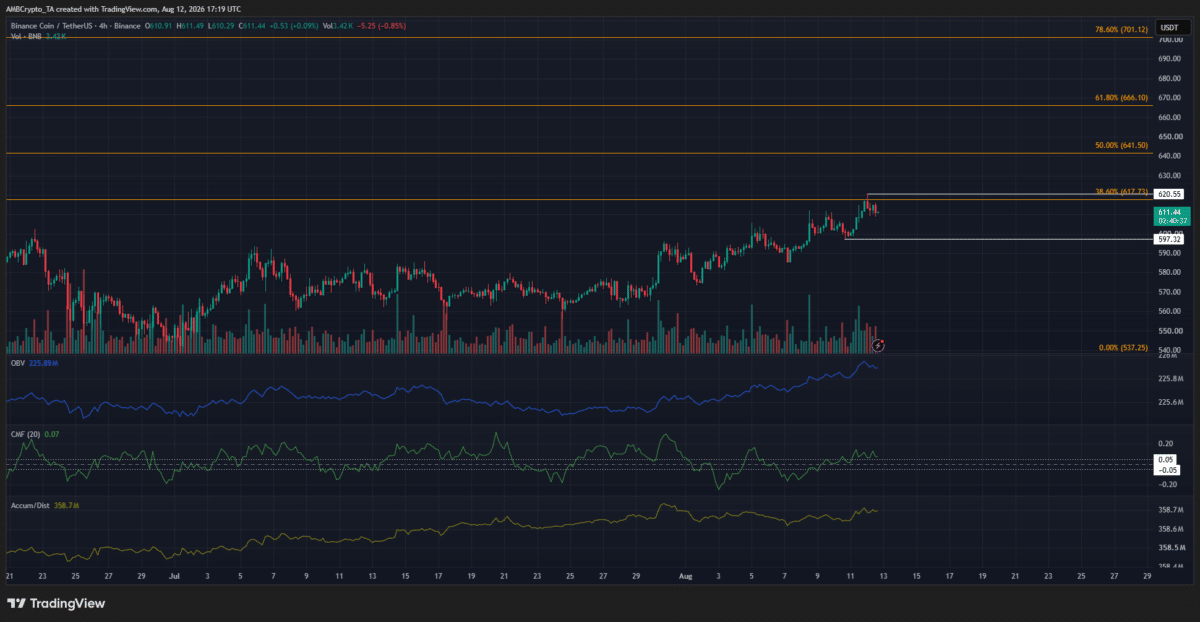Click the 670.00 price axis label
Screen dimensions: 1200x622
click(1169, 98)
